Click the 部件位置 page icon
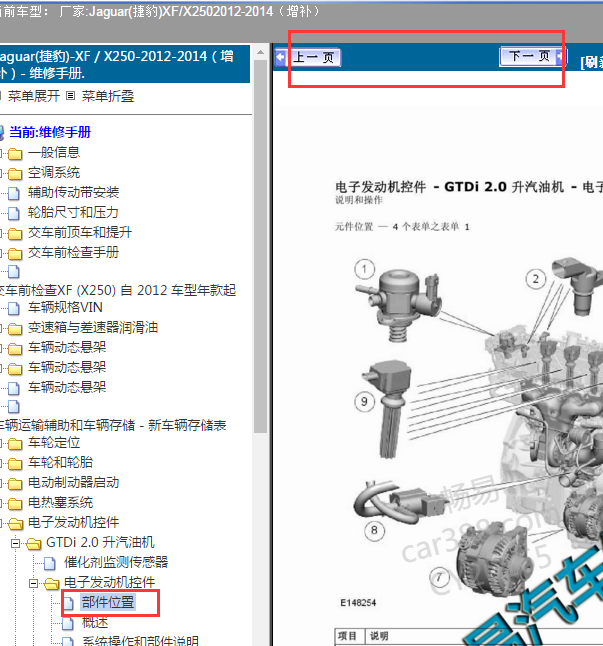603x646 pixels. [x=68, y=603]
